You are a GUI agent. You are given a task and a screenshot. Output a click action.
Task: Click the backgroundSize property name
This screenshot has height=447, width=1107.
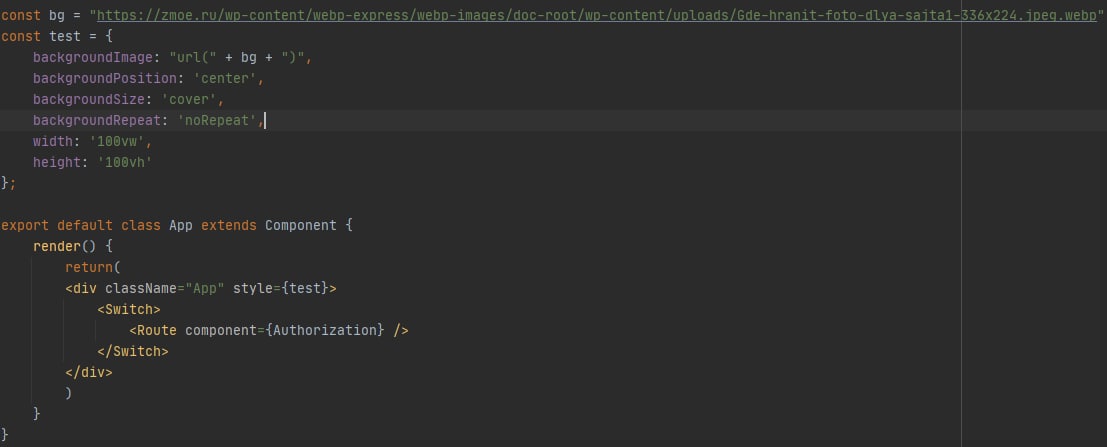[x=88, y=100]
